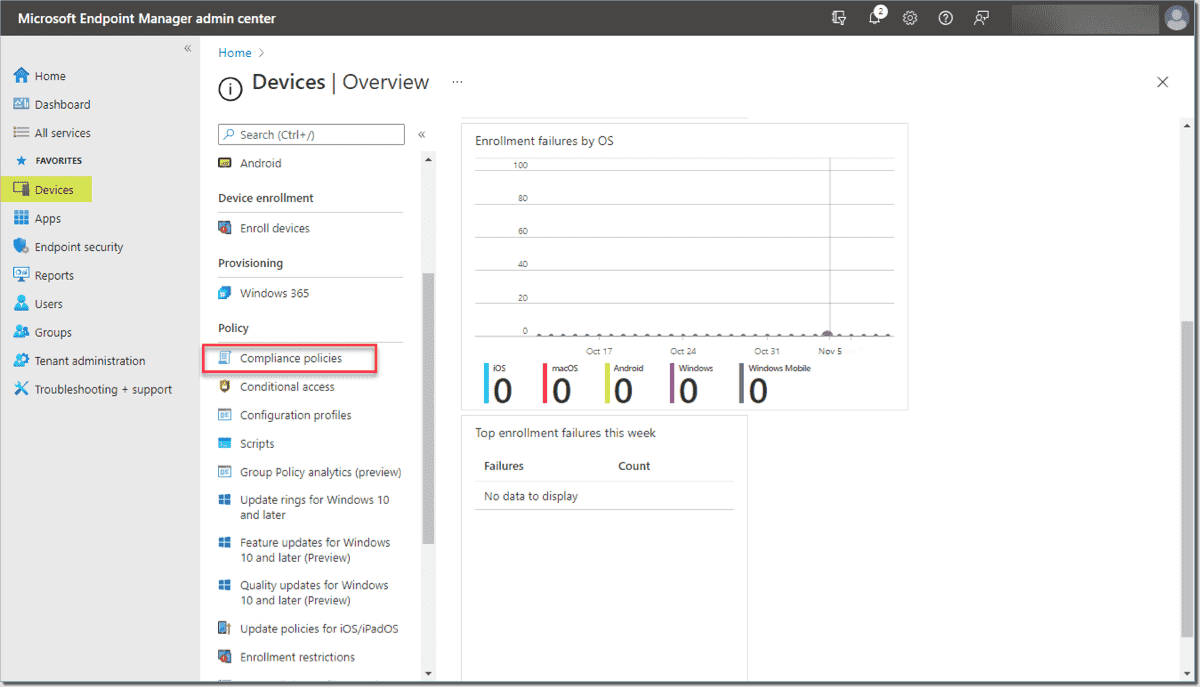Viewport: 1200px width, 687px height.
Task: Select All services label in navigation
Action: (62, 133)
